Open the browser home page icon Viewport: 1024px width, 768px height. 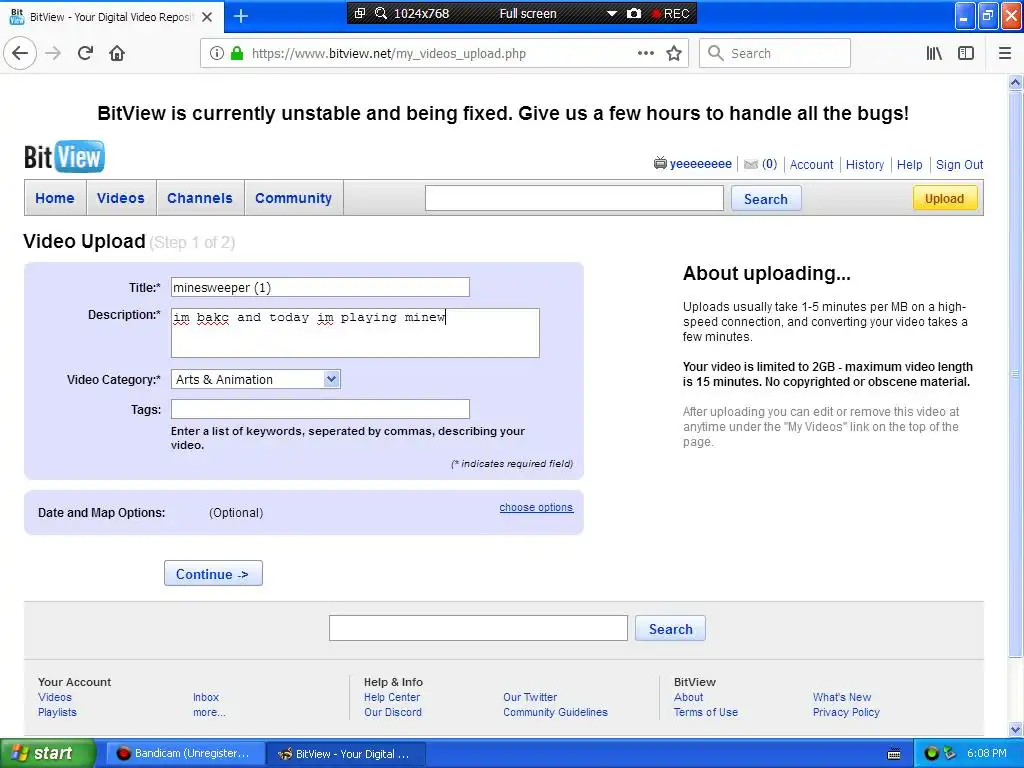click(117, 54)
